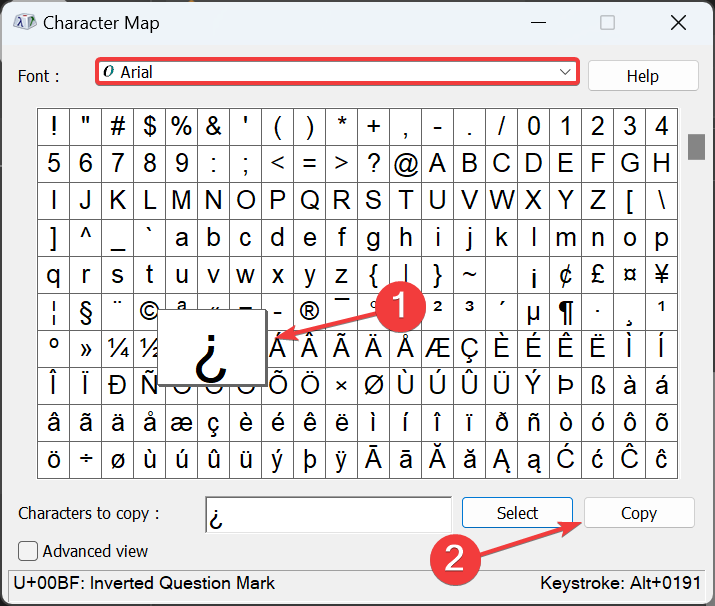Select the at sign @ character

(405, 164)
